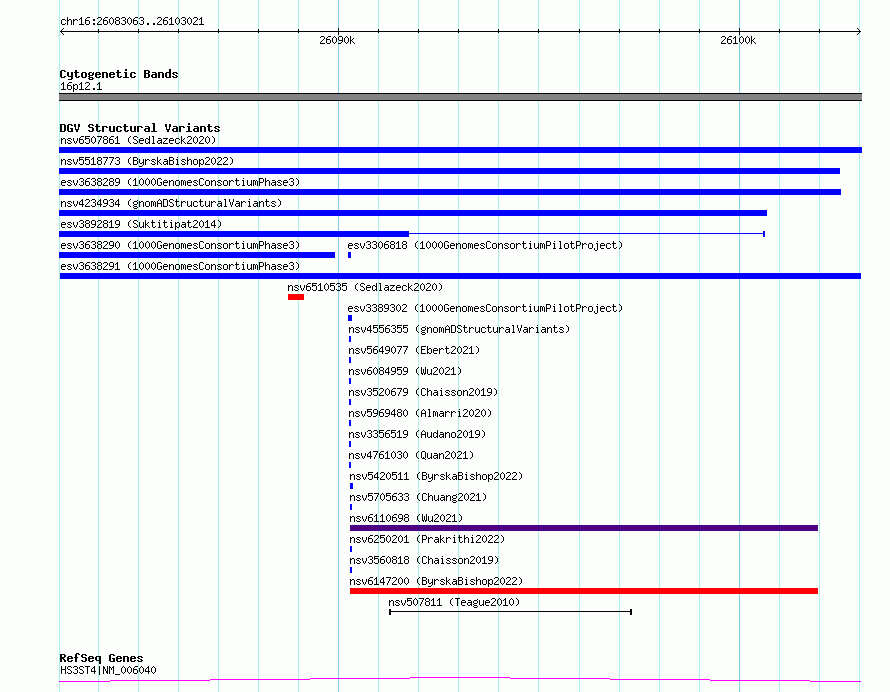Click the gray 16p12.1 cytogenetic band bar
The height and width of the screenshot is (692, 890).
pos(460,97)
